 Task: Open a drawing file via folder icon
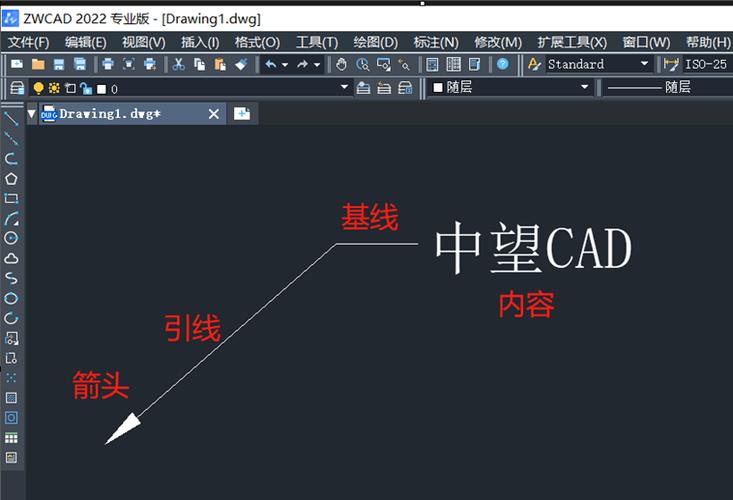click(38, 64)
